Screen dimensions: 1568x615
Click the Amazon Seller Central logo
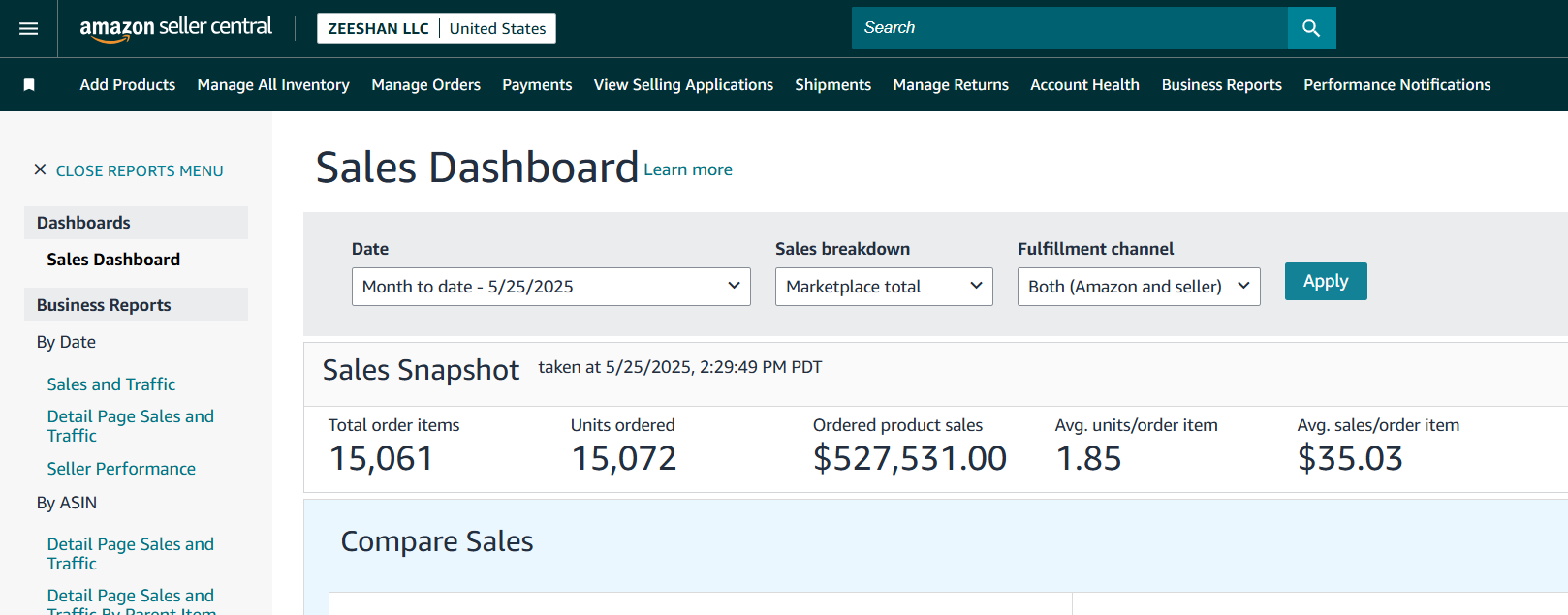click(175, 28)
